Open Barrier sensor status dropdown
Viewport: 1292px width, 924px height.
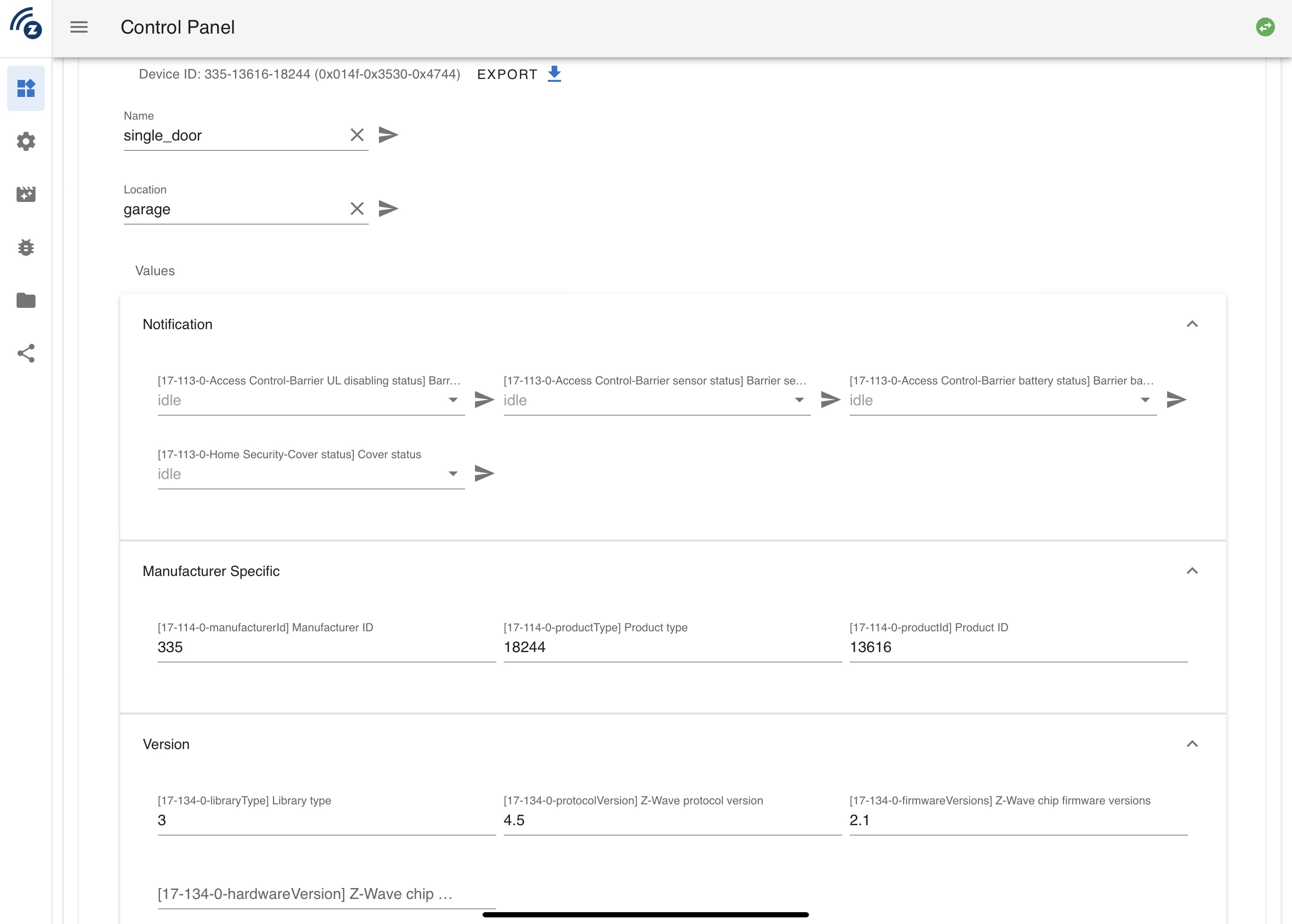(656, 400)
